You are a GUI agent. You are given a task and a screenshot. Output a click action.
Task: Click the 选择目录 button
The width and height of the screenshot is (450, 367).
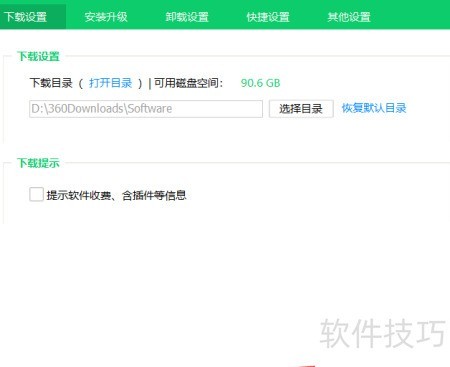pos(301,109)
